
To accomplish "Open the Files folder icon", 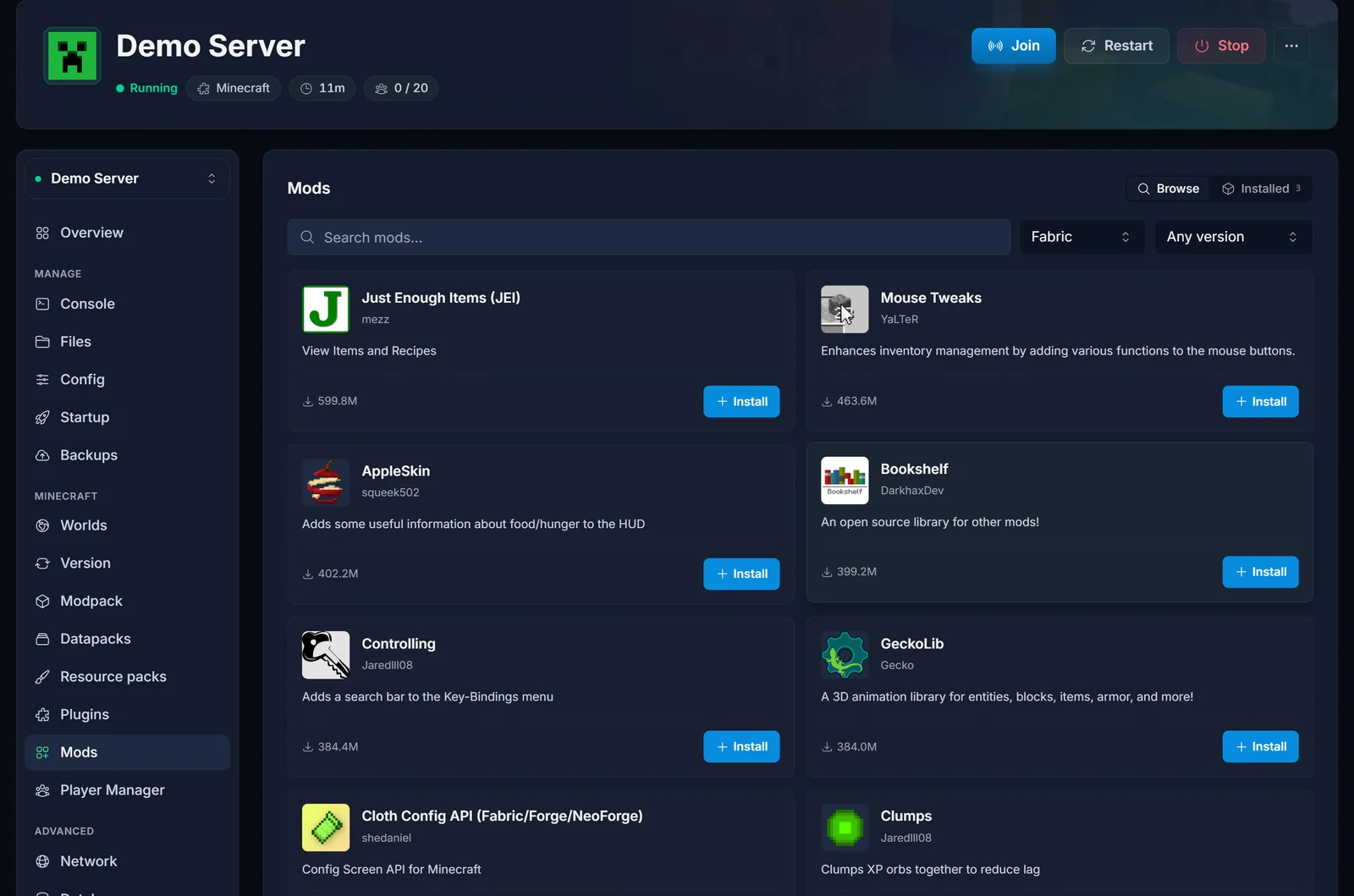I will [x=42, y=342].
